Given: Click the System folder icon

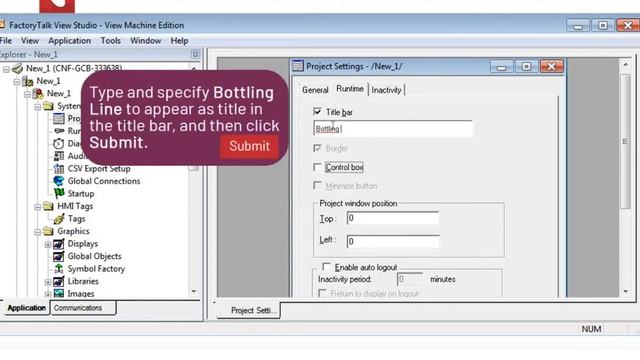Looking at the screenshot, I should point(48,106).
